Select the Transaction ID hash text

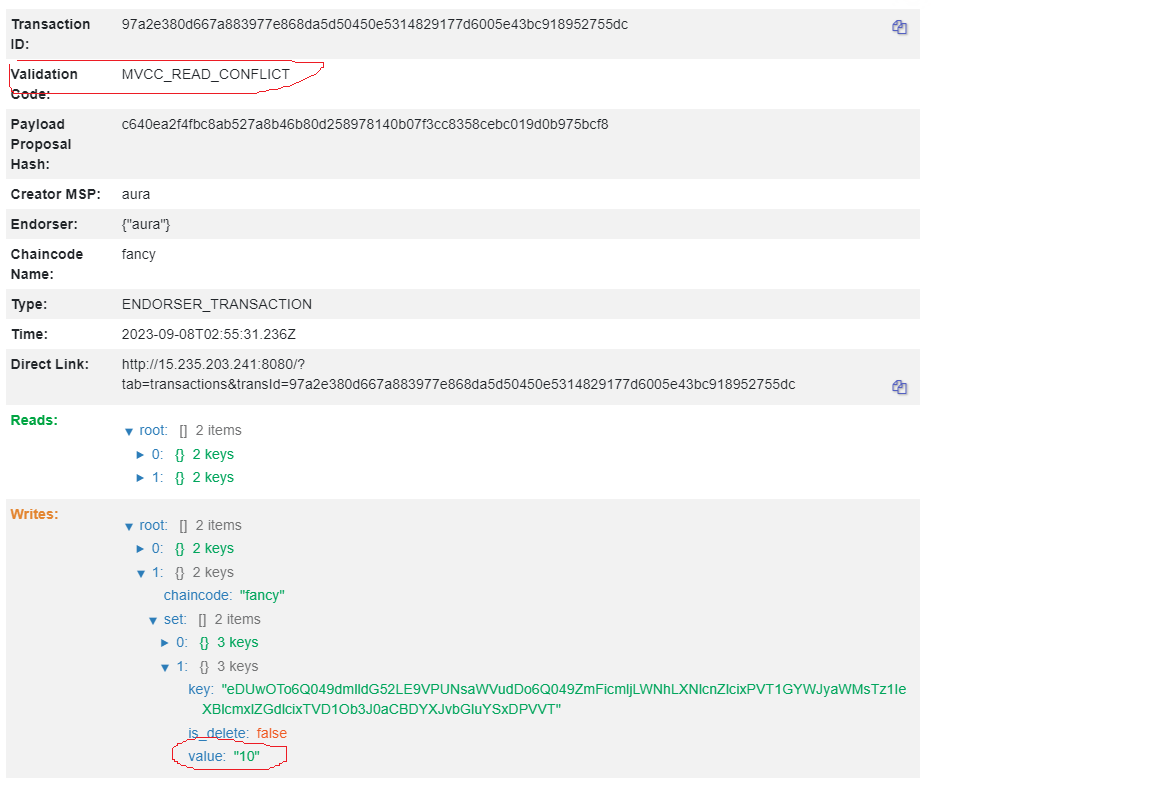coord(375,24)
